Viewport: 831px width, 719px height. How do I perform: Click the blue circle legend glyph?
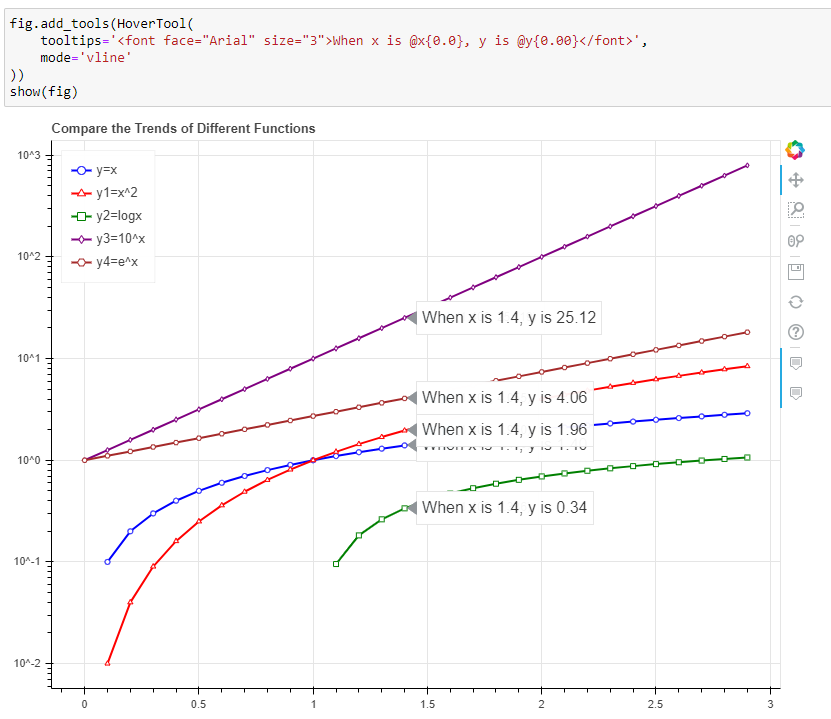pos(81,170)
